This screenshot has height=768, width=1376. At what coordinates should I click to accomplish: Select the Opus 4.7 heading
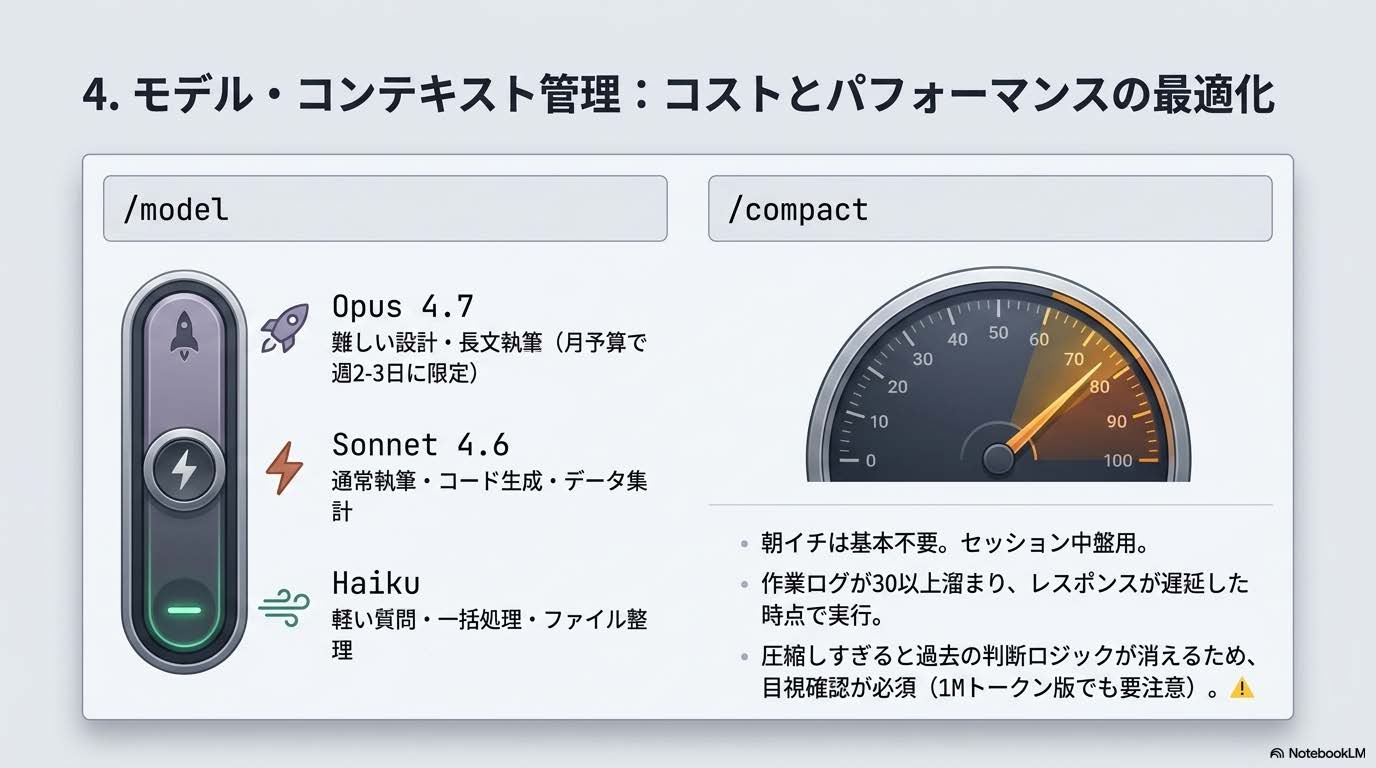tap(402, 305)
